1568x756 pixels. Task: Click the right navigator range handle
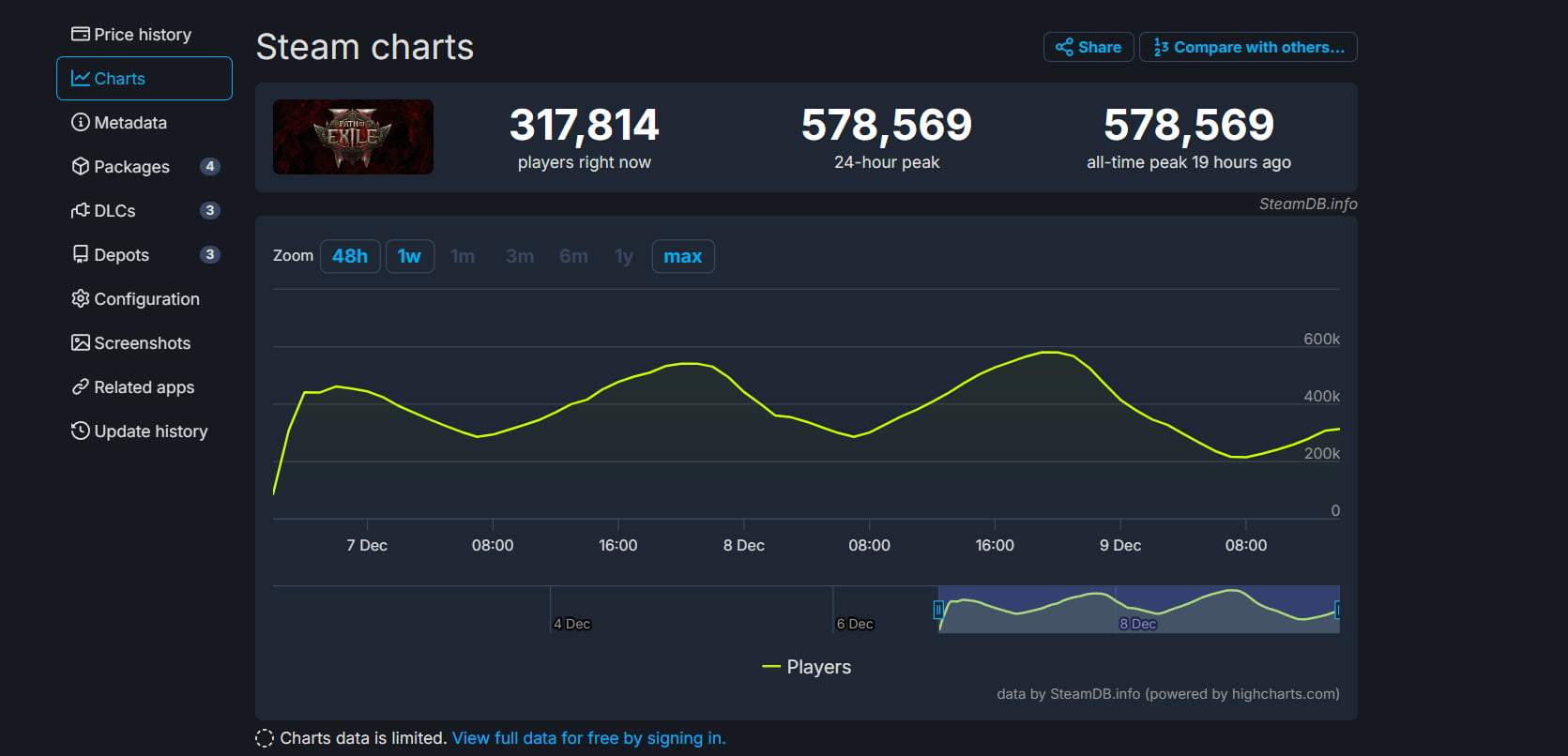[1337, 610]
